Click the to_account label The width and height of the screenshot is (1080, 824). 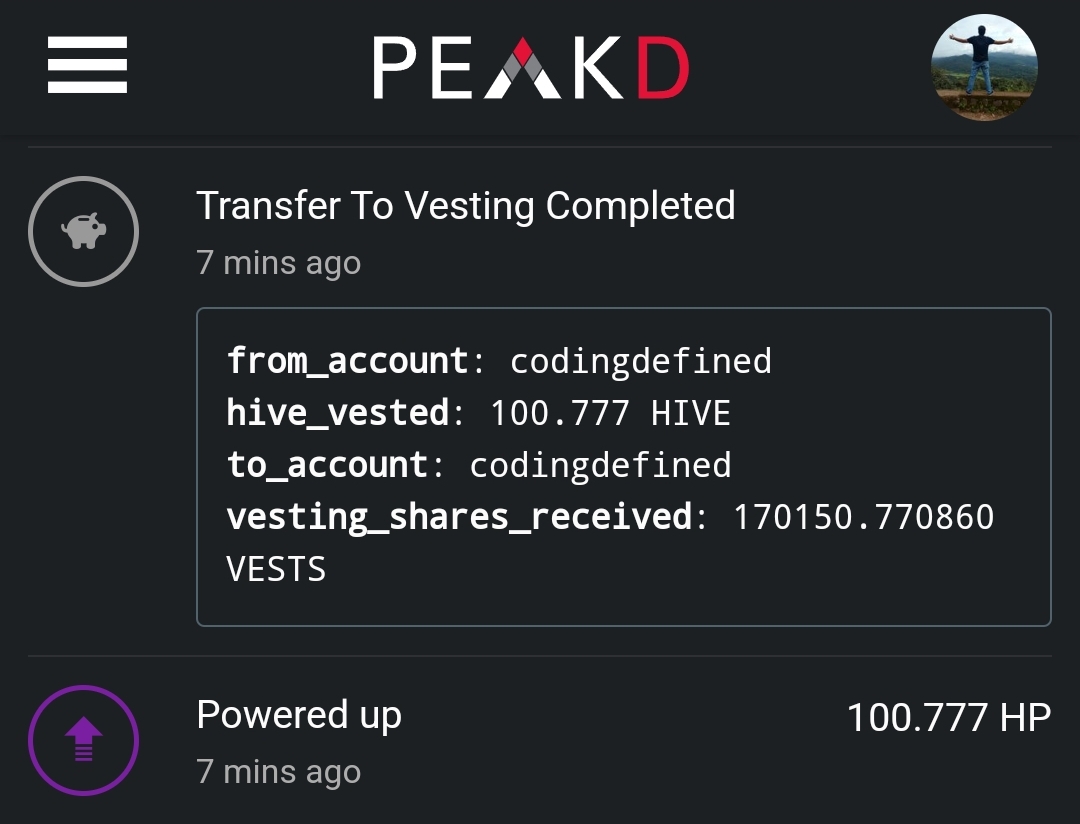327,465
